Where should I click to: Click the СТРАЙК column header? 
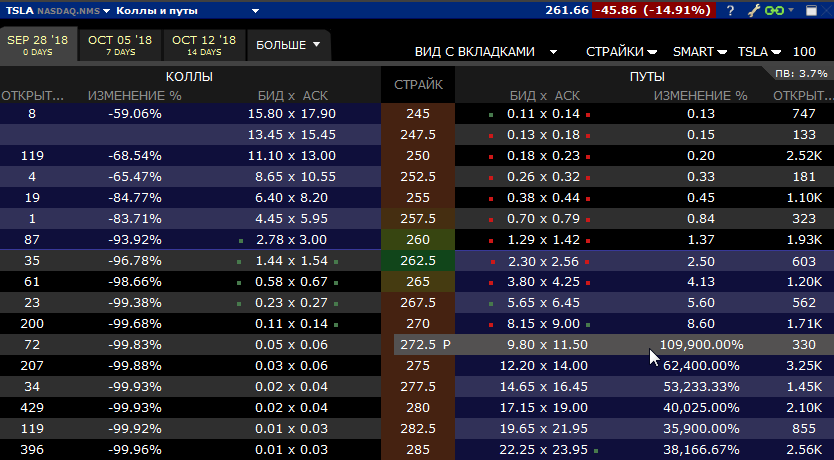[418, 85]
